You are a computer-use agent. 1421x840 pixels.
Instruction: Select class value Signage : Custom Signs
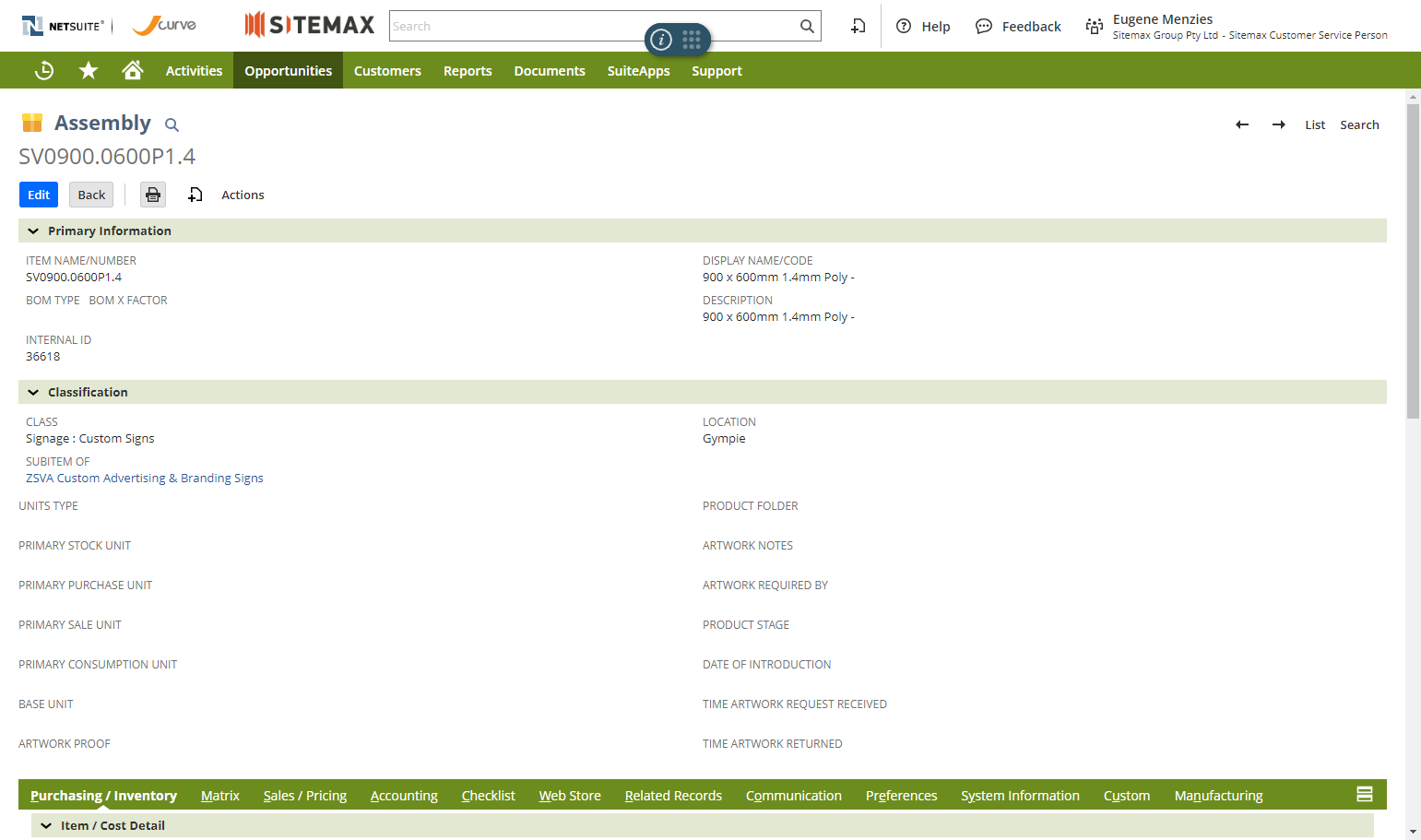pos(90,438)
